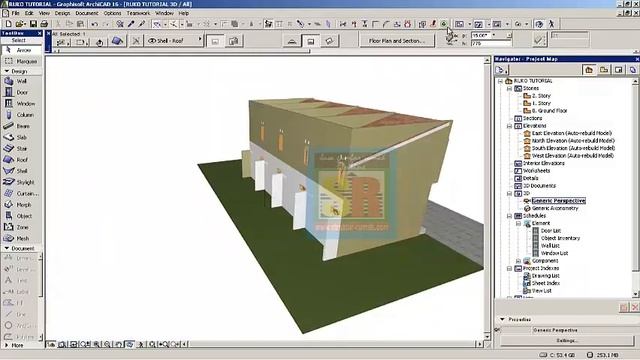Click the New document toolbar icon
640x360 pixels.
[8, 24]
